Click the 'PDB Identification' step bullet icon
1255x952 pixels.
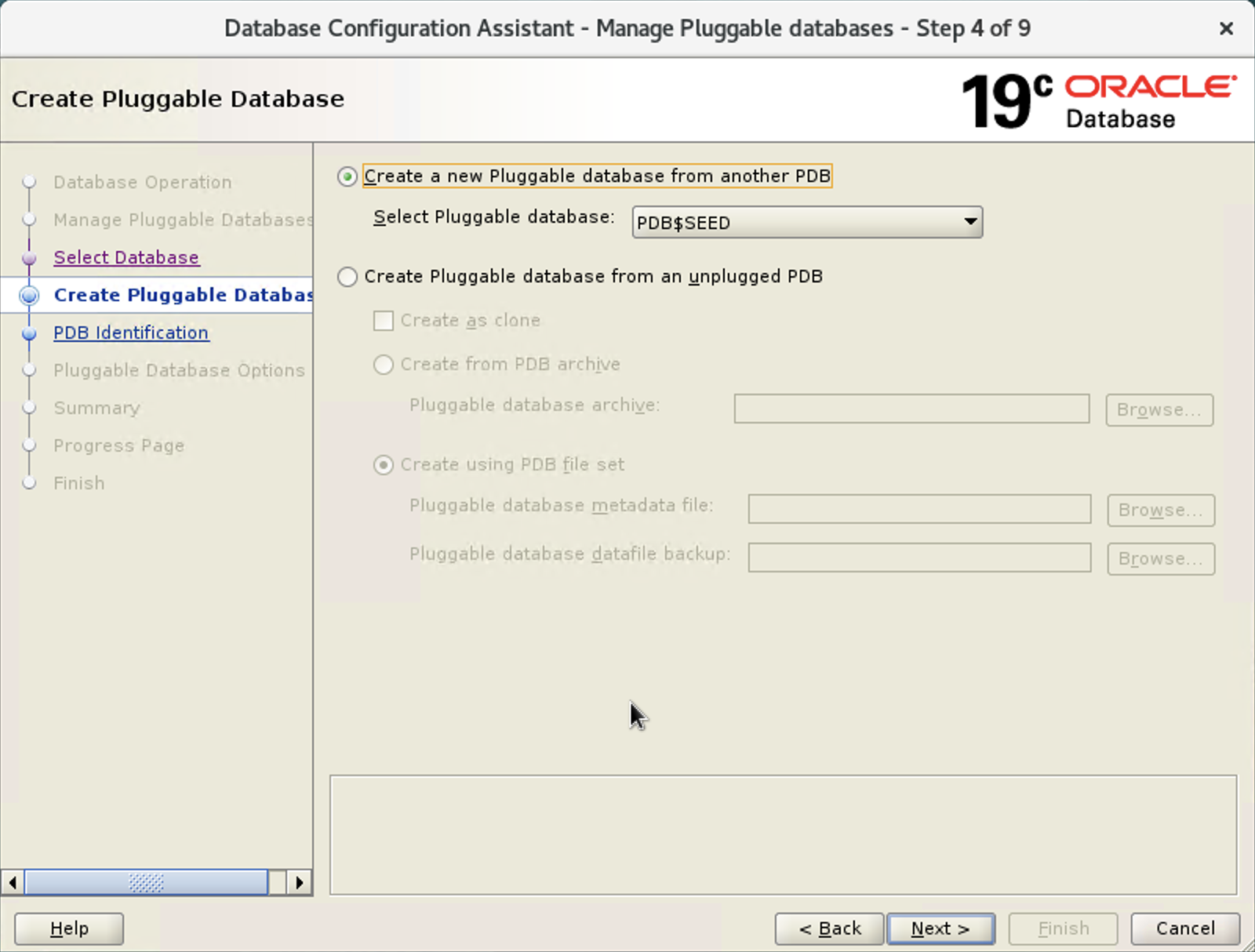29,332
